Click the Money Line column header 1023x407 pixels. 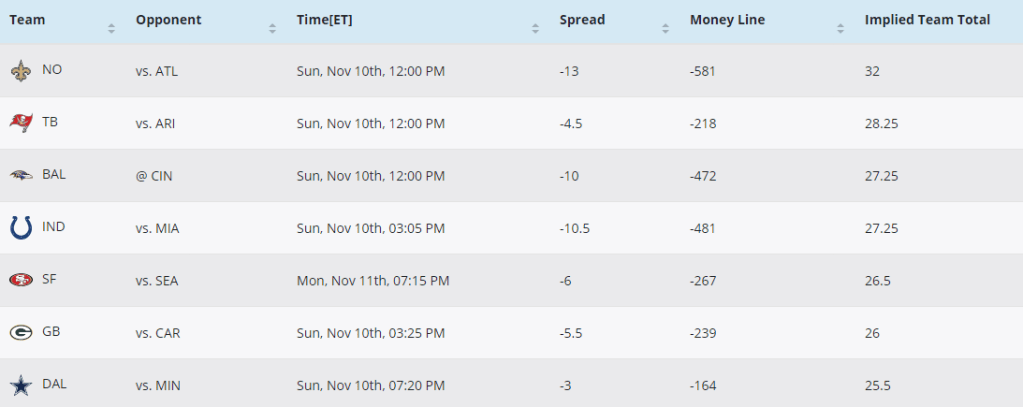click(729, 20)
